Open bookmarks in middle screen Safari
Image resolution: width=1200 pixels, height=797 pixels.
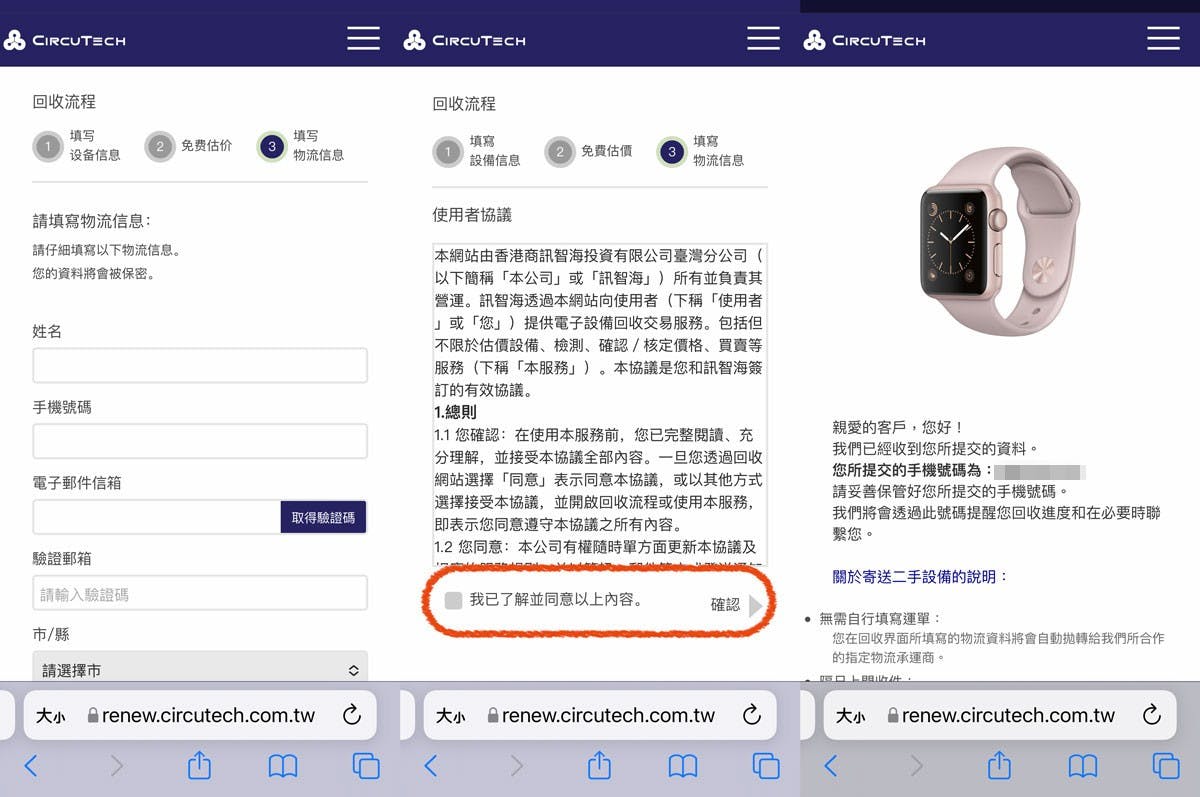click(x=683, y=767)
